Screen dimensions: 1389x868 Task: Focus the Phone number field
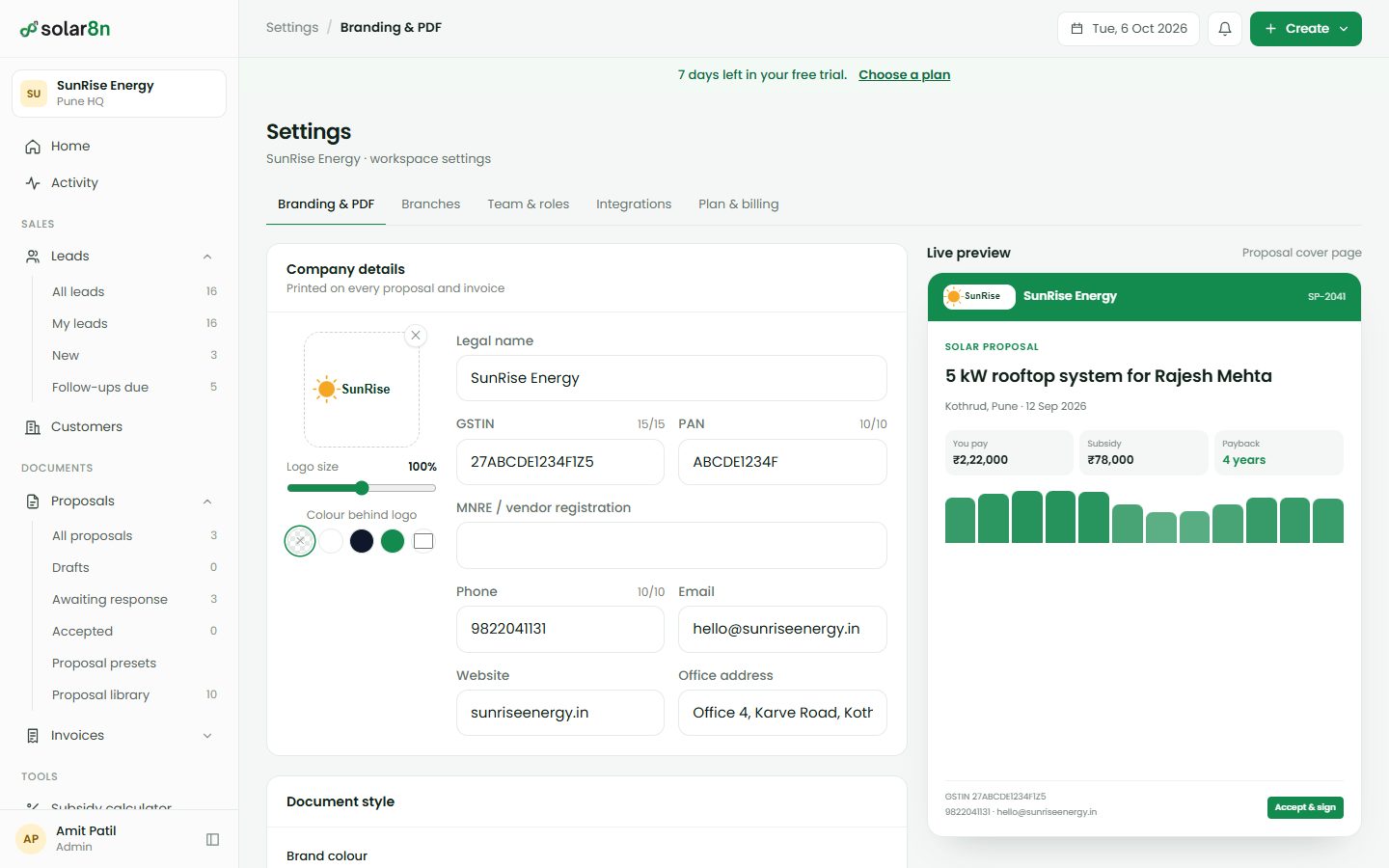point(560,630)
